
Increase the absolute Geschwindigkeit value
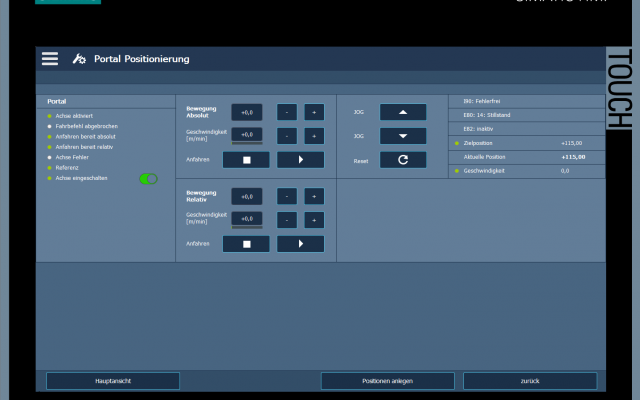click(314, 135)
